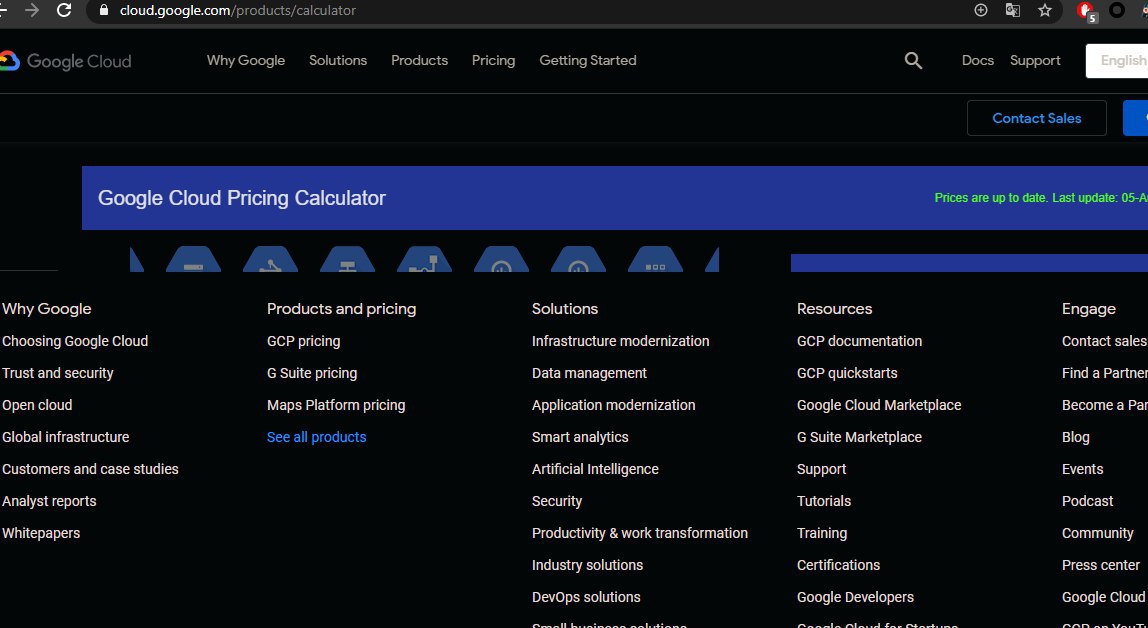Open Infrastructure modernization link
This screenshot has height=628, width=1148.
[x=620, y=341]
